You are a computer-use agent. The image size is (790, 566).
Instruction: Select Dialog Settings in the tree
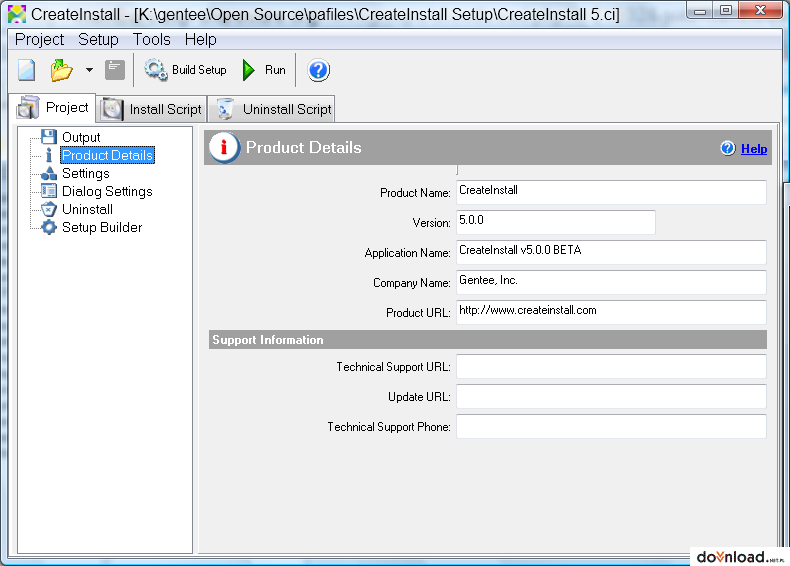(107, 192)
